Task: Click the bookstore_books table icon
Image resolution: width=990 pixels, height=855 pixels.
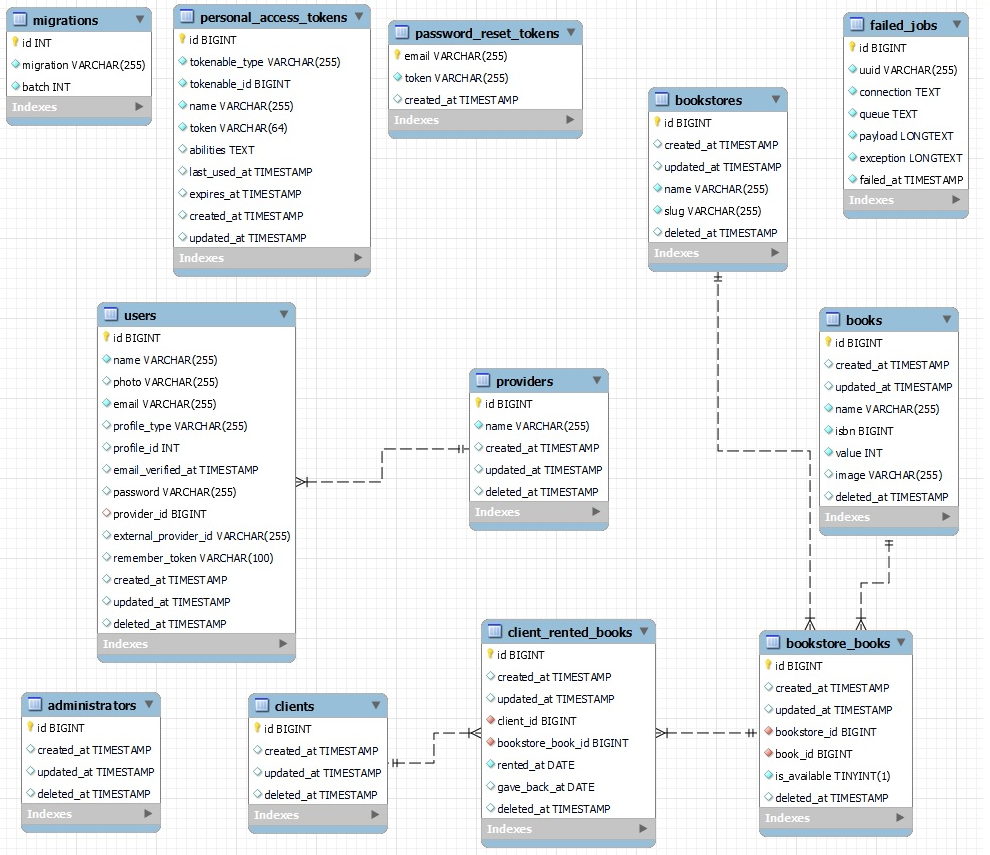Action: click(x=773, y=642)
